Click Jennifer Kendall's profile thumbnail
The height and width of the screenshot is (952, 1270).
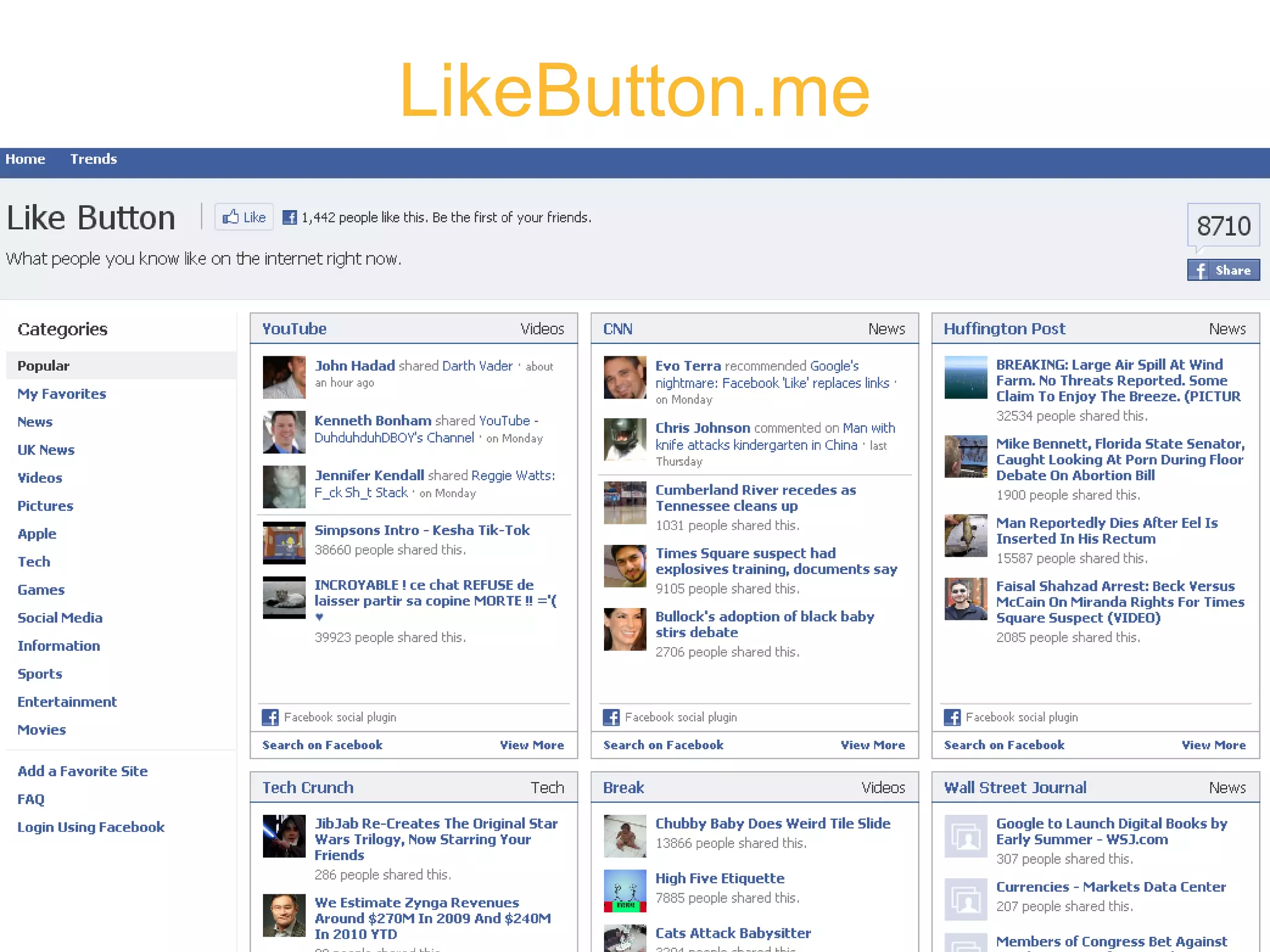click(x=284, y=487)
